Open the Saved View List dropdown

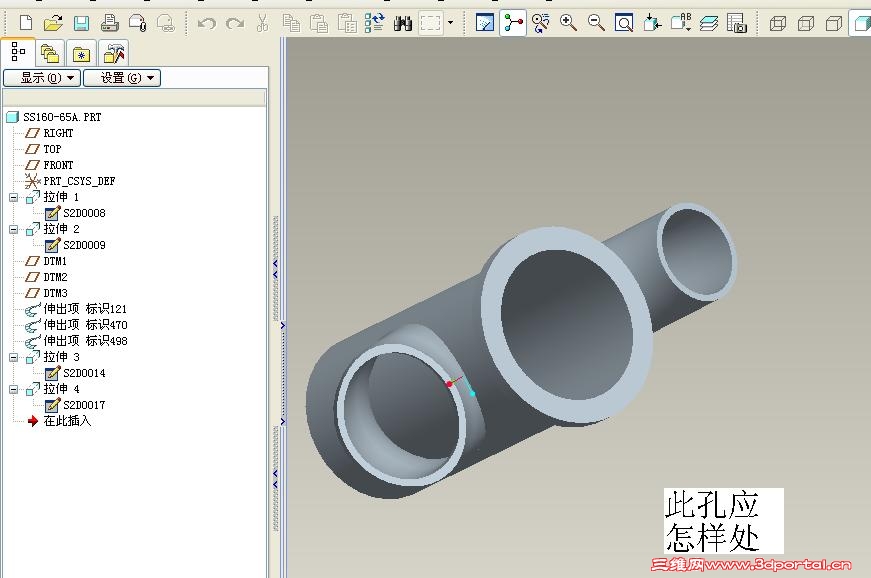[x=680, y=23]
